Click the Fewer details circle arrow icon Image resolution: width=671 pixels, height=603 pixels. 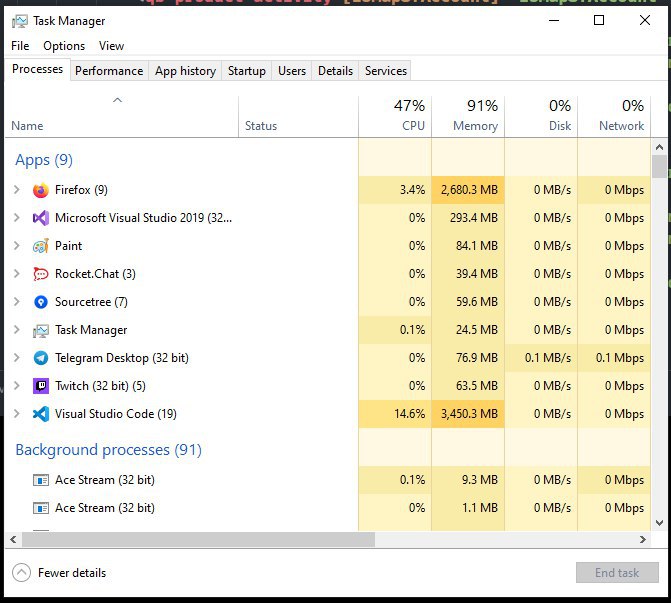[21, 573]
